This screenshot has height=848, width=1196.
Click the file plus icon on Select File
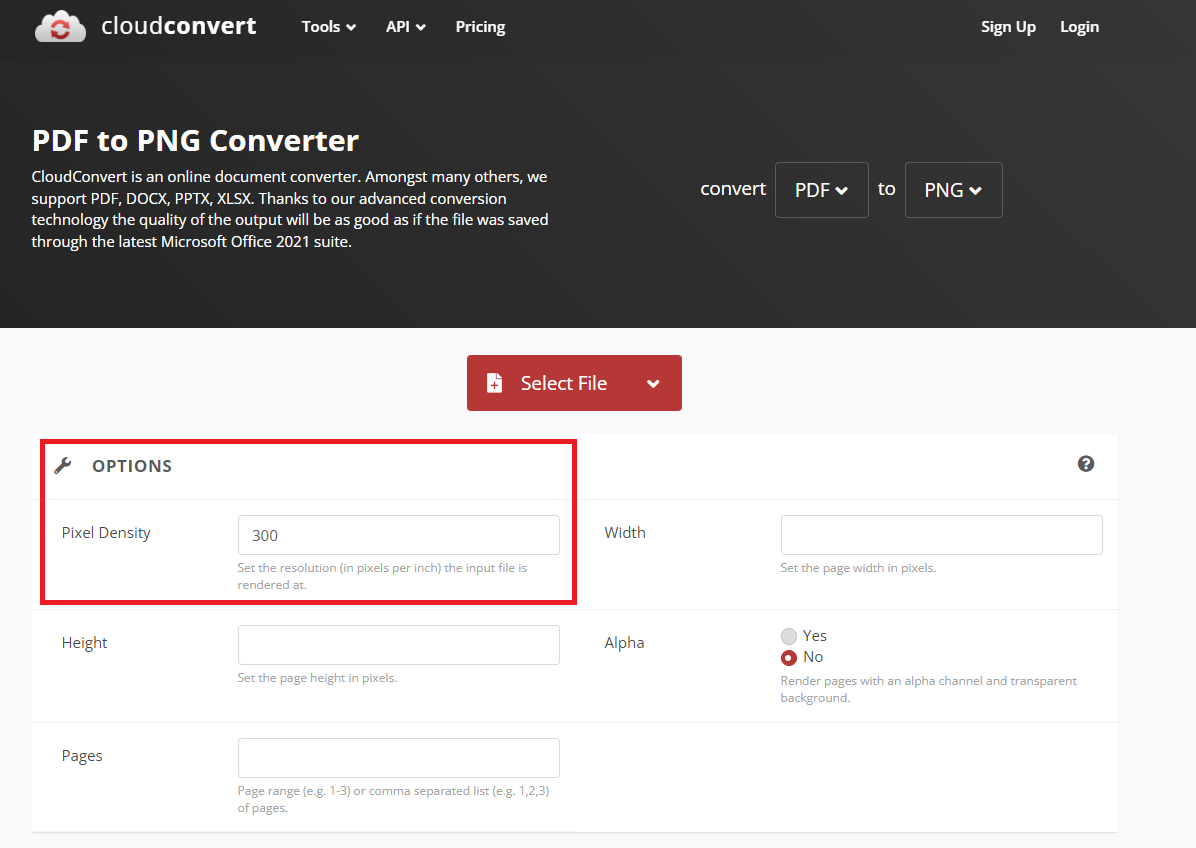494,383
